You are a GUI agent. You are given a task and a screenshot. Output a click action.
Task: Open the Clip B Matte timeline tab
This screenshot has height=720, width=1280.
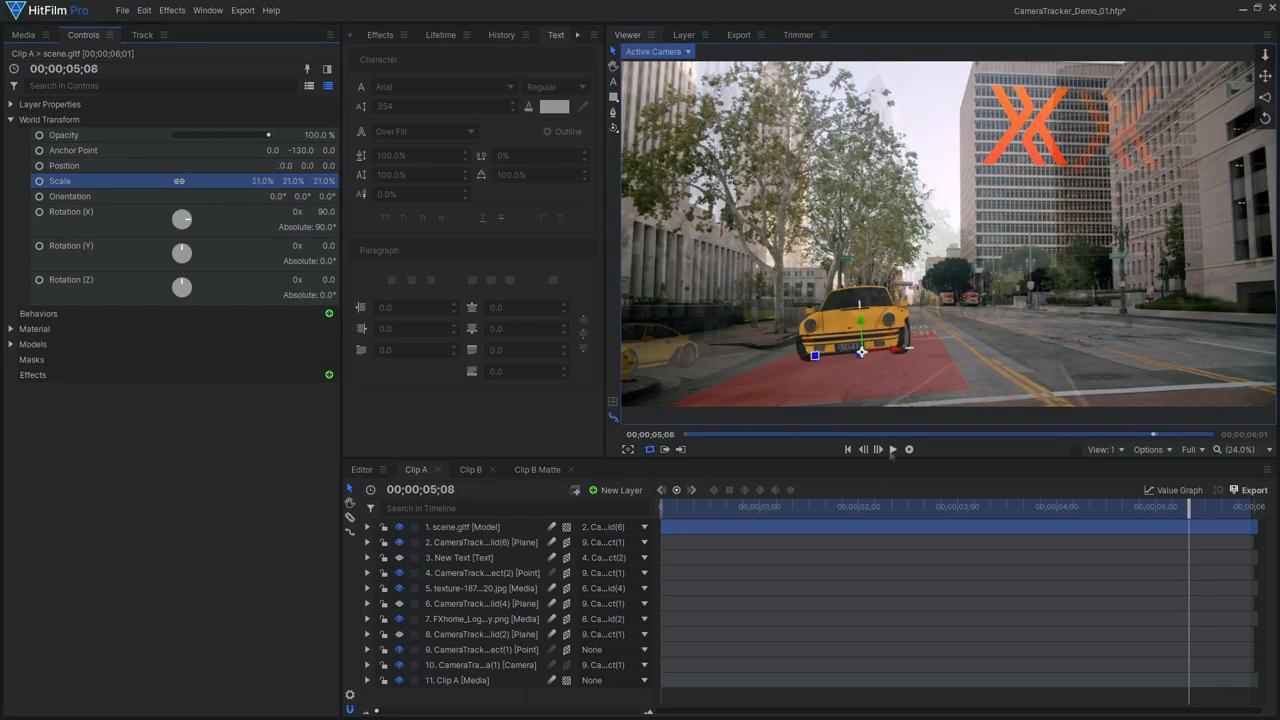pyautogui.click(x=537, y=470)
